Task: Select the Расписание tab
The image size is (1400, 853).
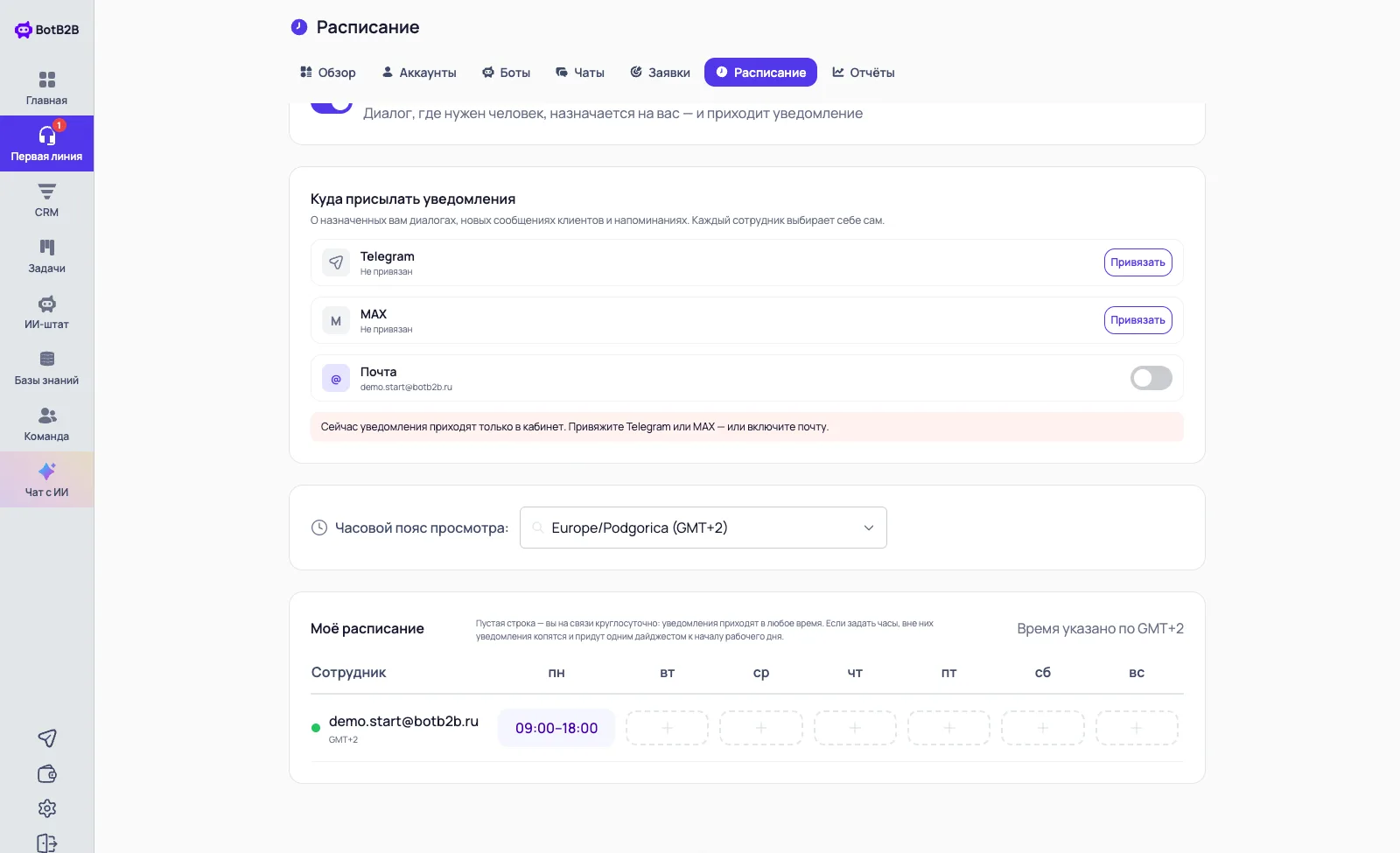Action: tap(760, 73)
